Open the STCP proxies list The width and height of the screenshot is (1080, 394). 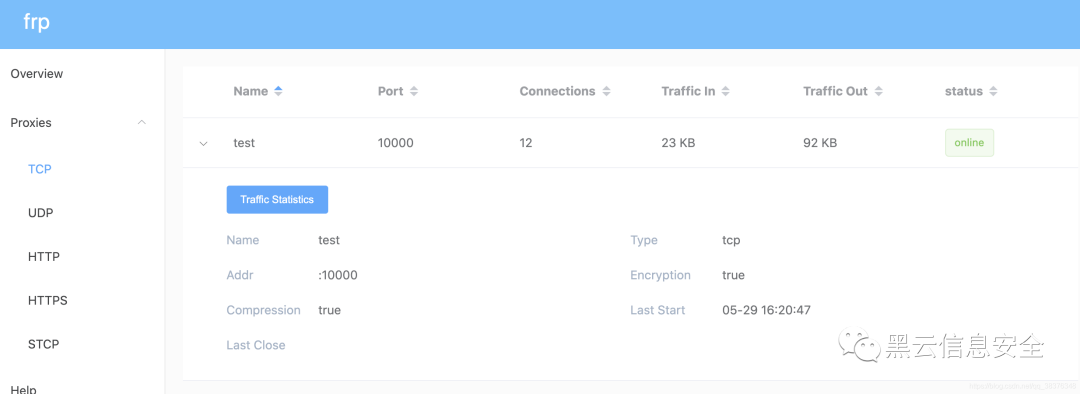(x=44, y=344)
